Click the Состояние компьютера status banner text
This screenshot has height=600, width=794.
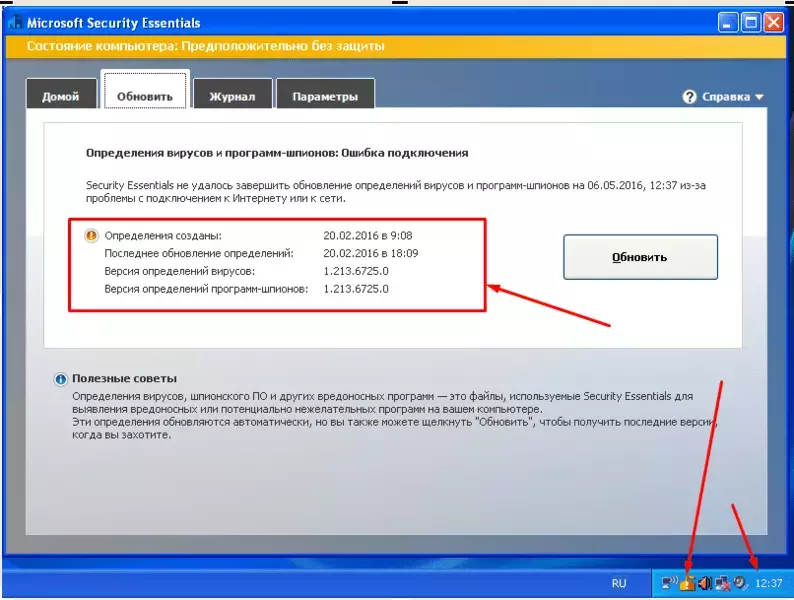point(205,46)
